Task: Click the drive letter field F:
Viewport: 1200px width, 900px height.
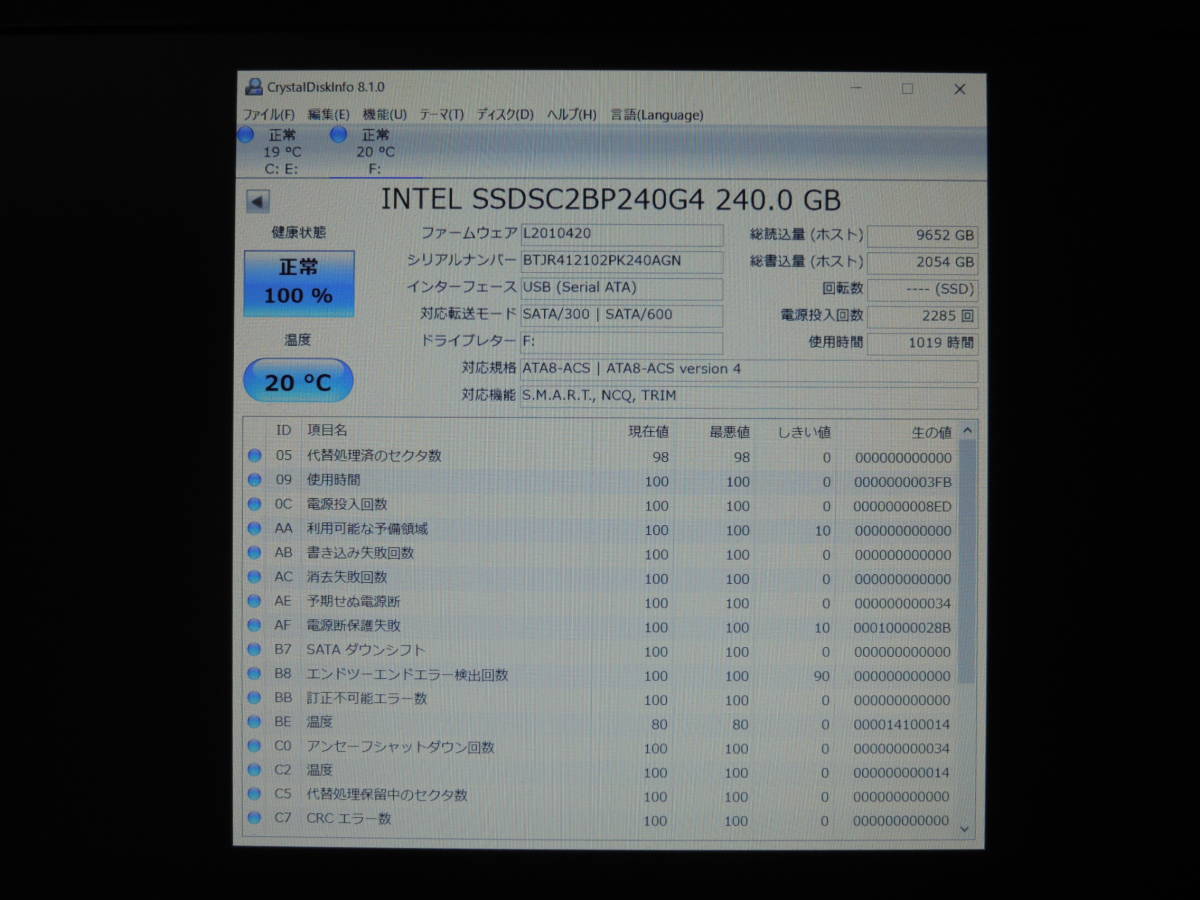Action: point(621,342)
